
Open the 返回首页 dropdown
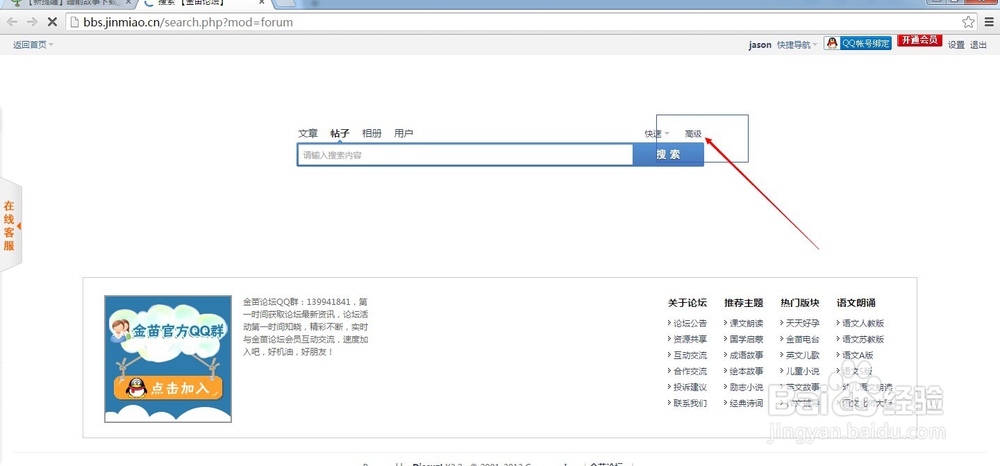click(x=33, y=45)
